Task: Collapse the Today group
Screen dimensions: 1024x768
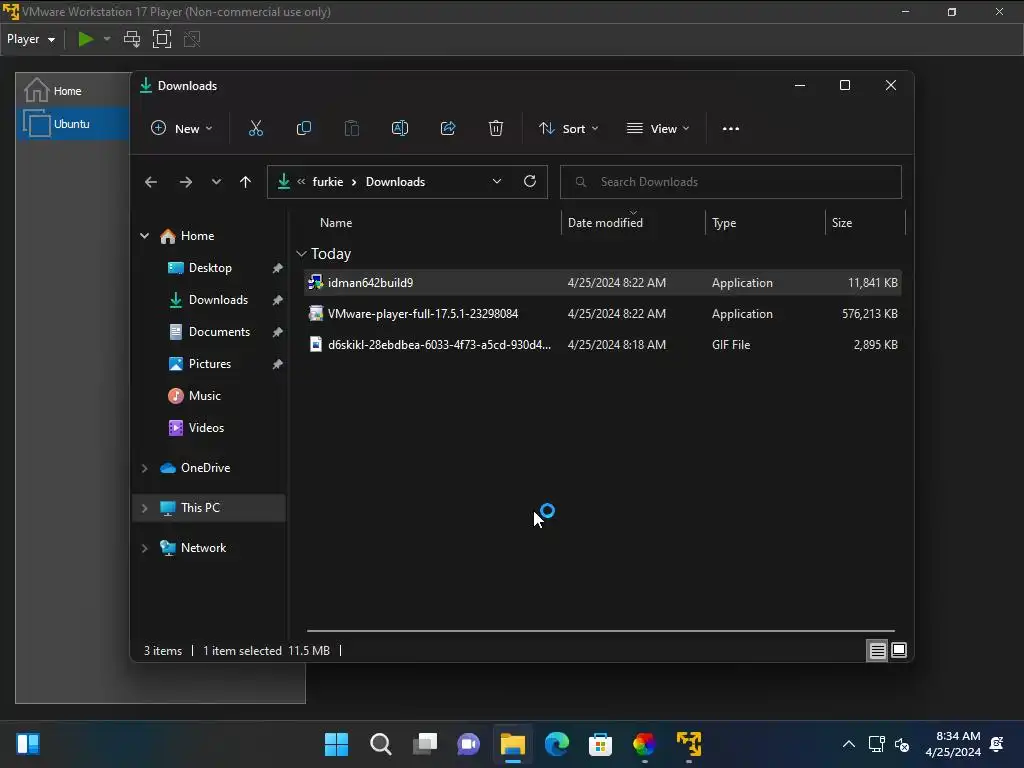Action: pyautogui.click(x=301, y=254)
